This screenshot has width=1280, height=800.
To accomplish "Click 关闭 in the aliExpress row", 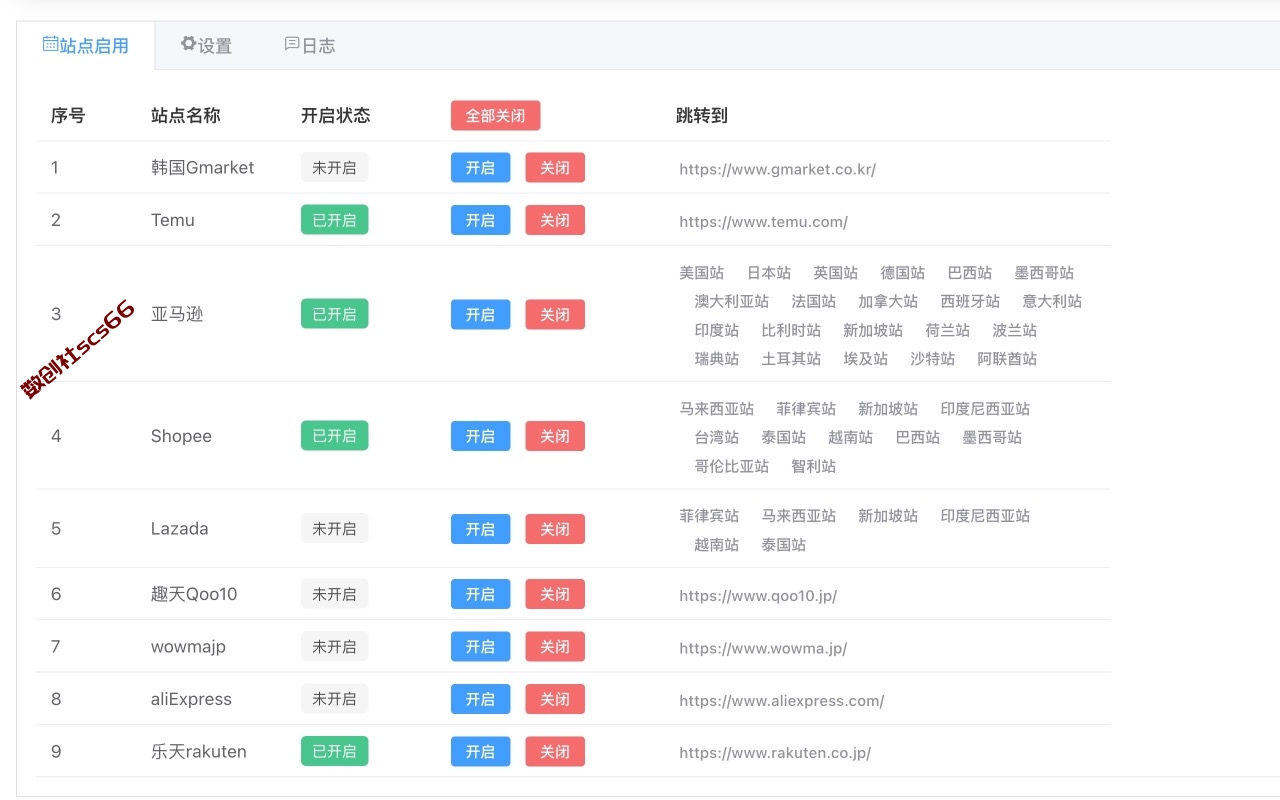I will (555, 699).
